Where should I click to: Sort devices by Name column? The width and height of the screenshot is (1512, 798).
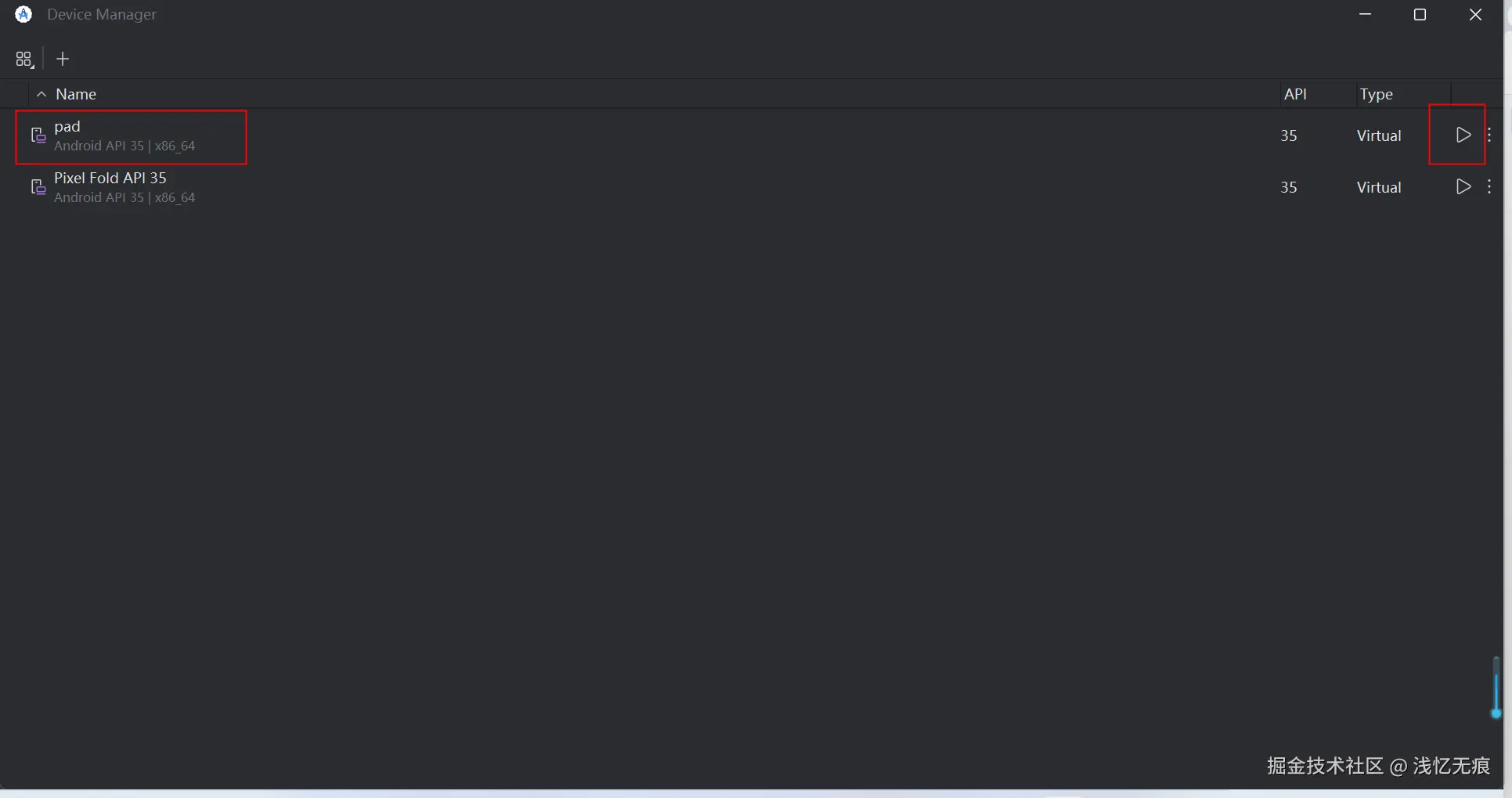tap(76, 94)
